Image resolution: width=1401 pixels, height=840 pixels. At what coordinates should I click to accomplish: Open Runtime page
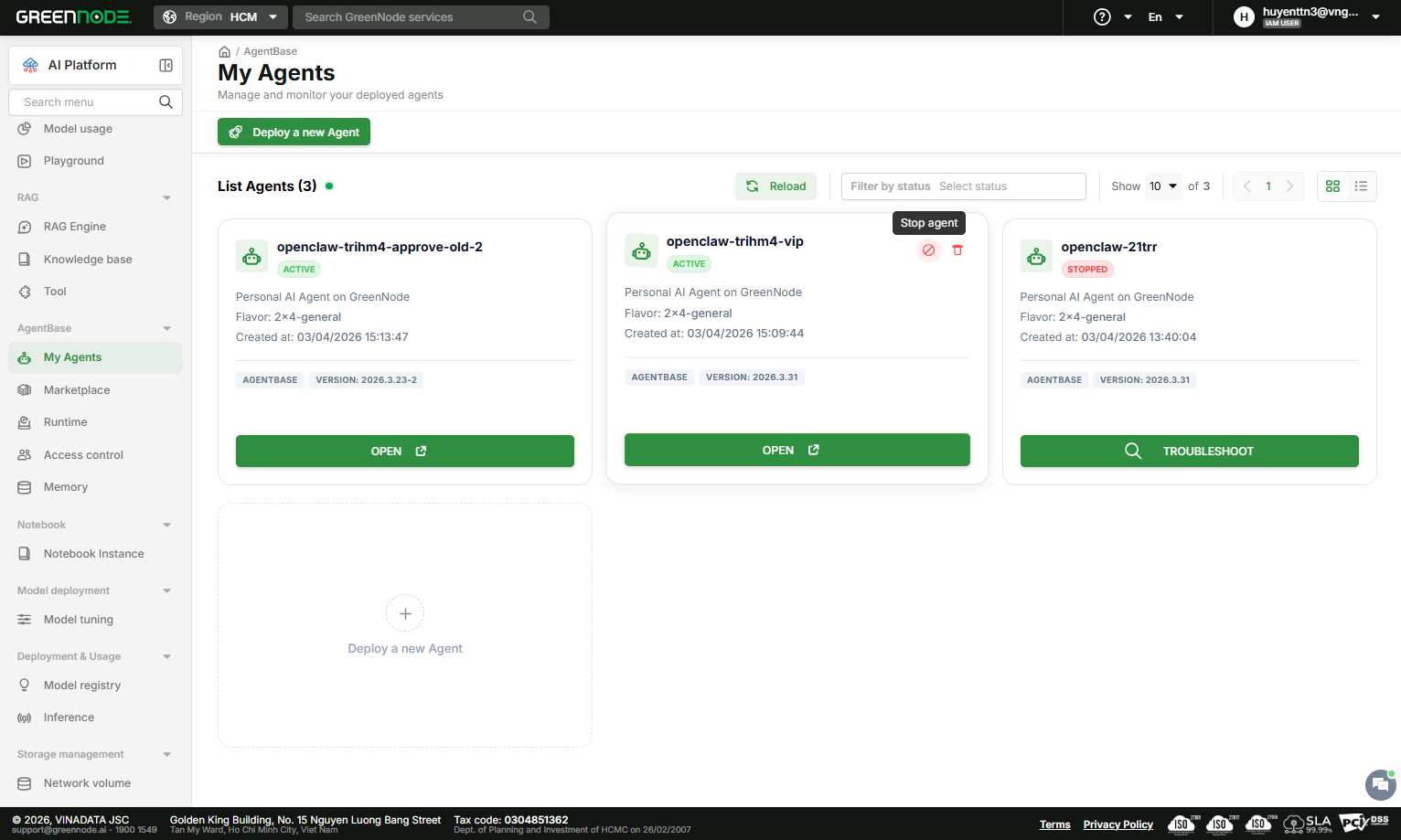tap(95, 422)
